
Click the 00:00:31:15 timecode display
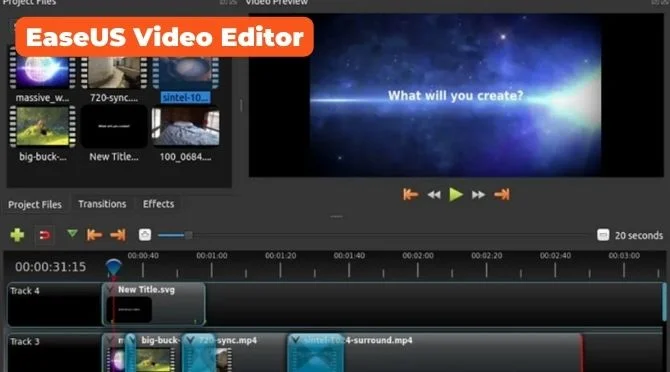tap(50, 267)
